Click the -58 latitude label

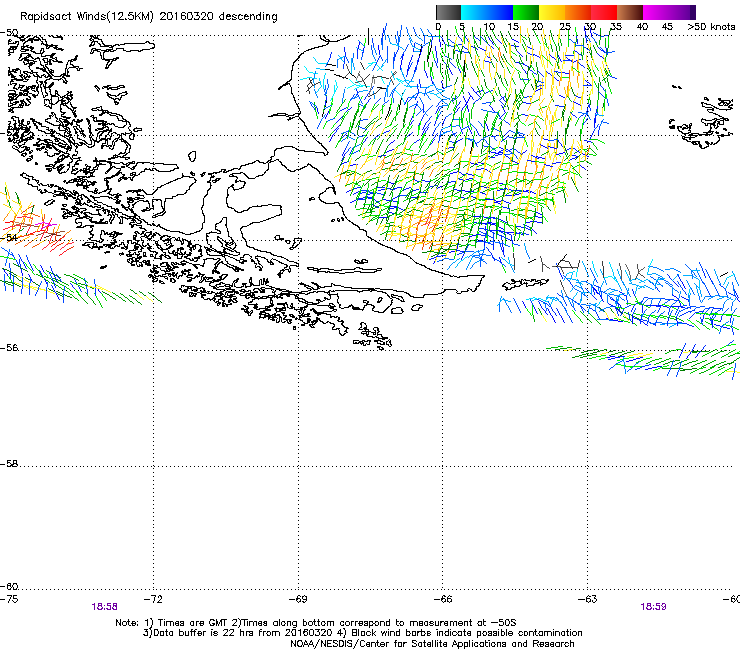pos(9,464)
